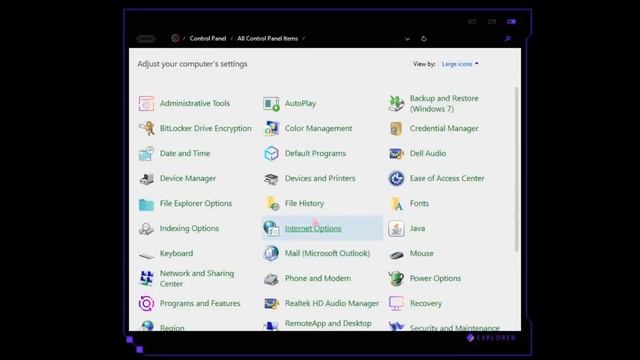Open the Programs and Features link
Screen dimensions: 640x360
pos(200,303)
